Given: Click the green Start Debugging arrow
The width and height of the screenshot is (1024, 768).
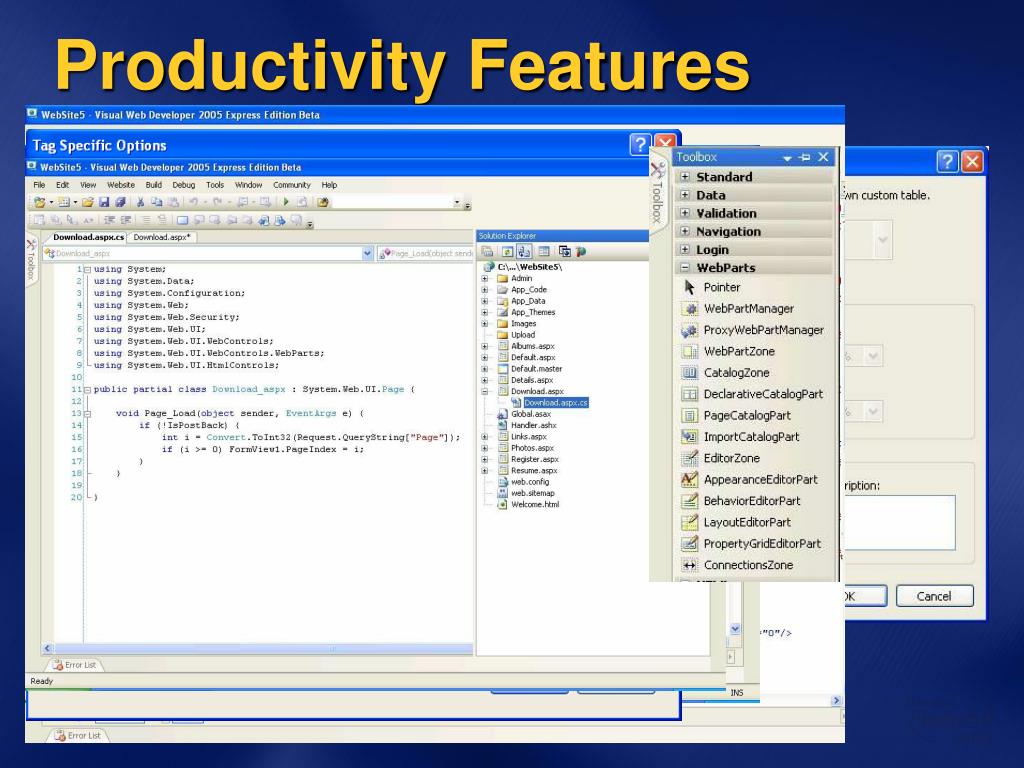Looking at the screenshot, I should 286,202.
